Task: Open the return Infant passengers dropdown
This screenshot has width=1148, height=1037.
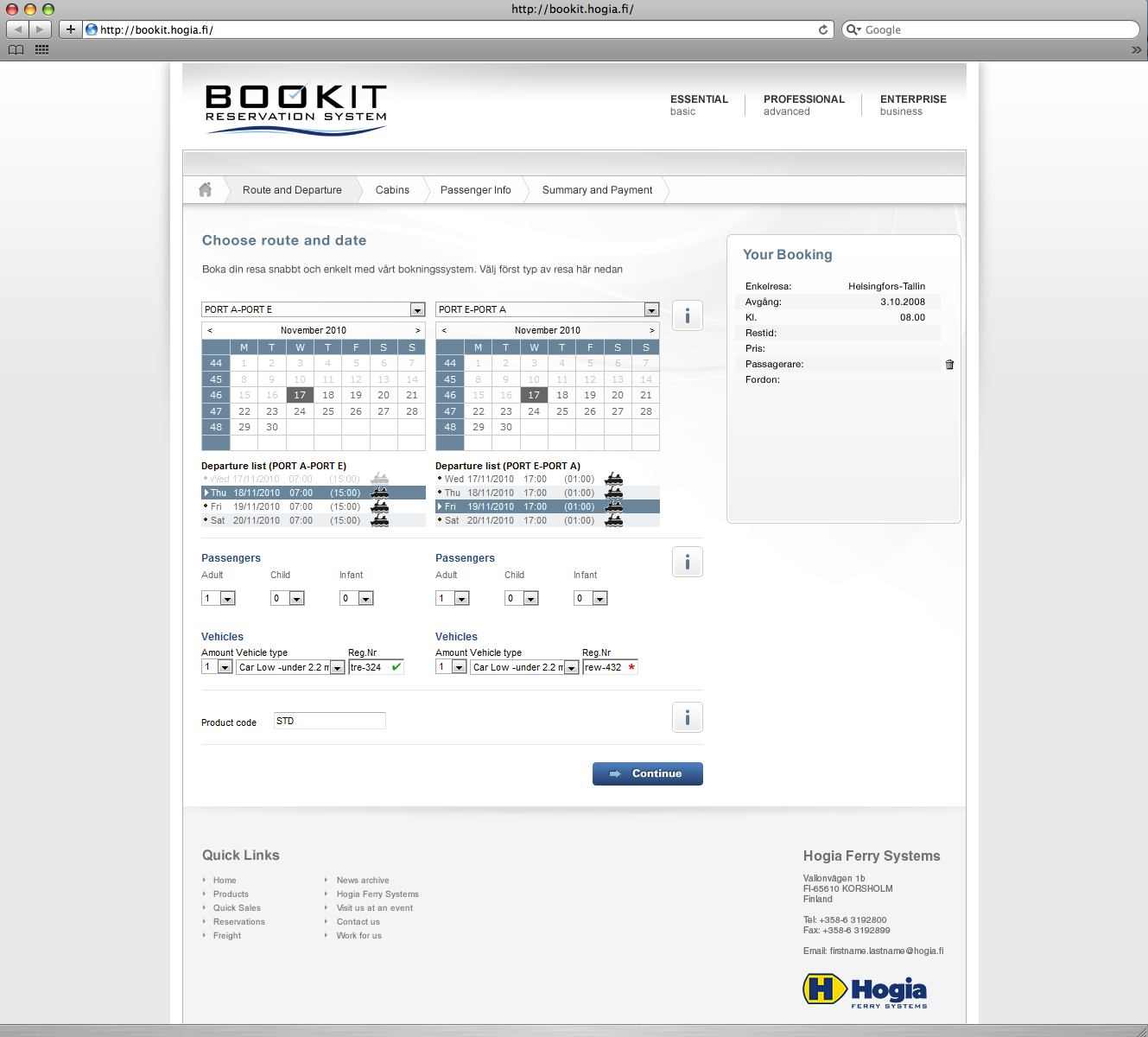Action: click(x=591, y=598)
